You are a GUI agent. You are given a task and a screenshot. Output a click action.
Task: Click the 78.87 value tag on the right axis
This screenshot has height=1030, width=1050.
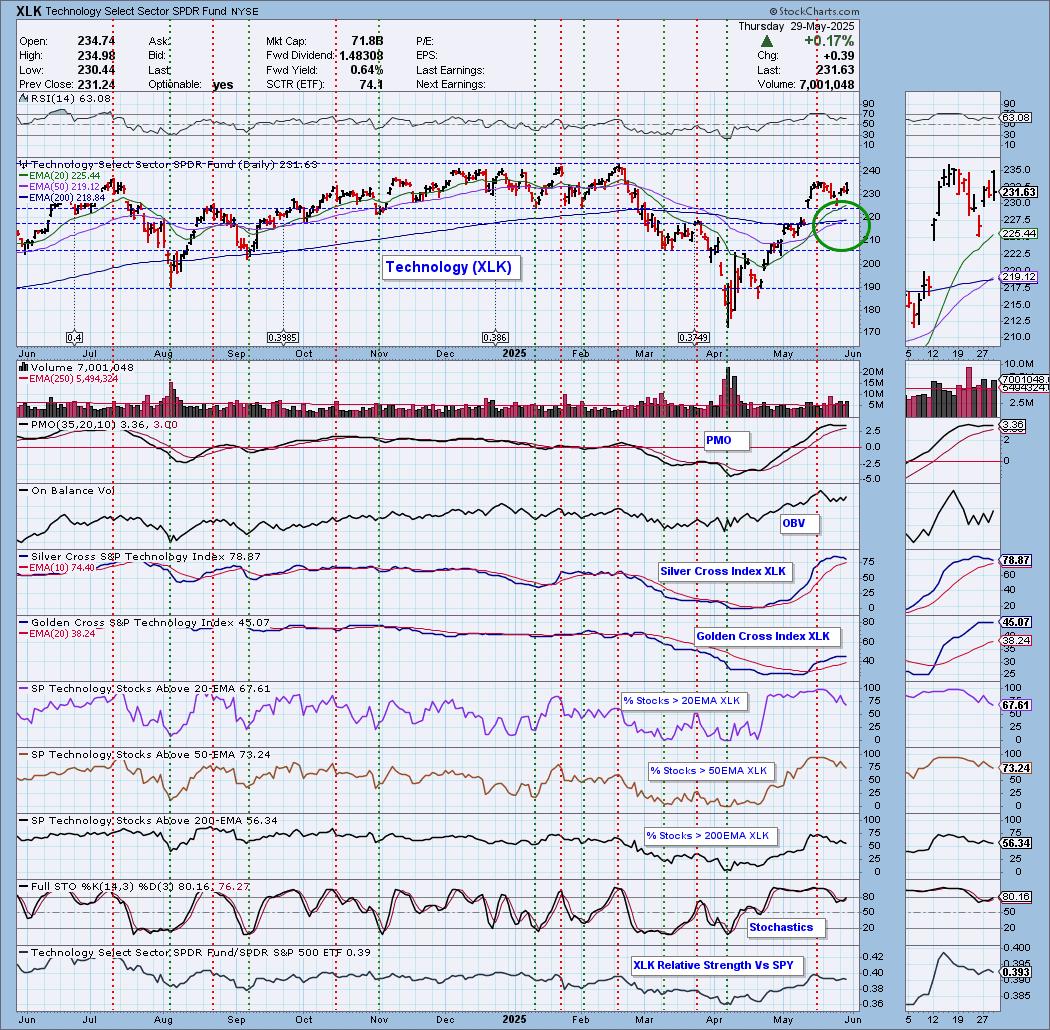[x=1017, y=559]
